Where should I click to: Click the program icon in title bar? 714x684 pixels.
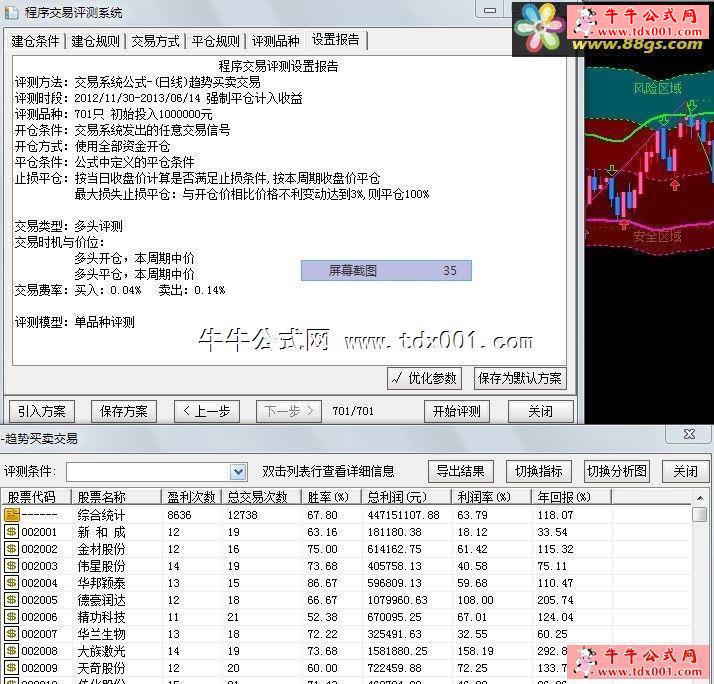pyautogui.click(x=11, y=11)
